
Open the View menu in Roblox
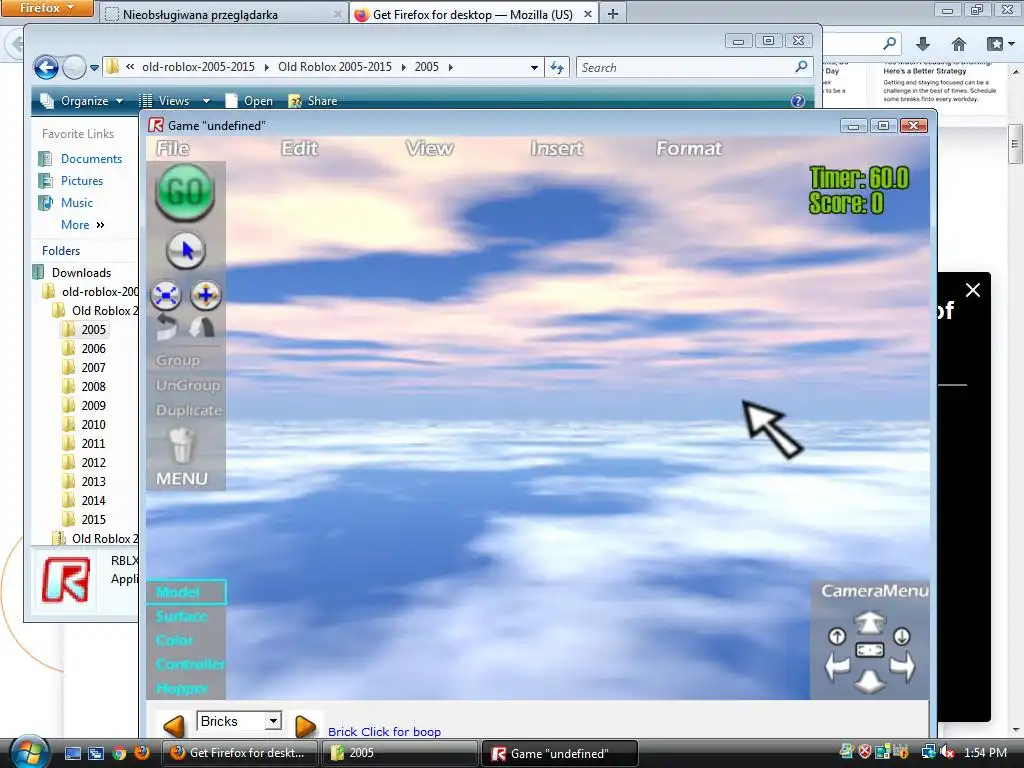[429, 148]
